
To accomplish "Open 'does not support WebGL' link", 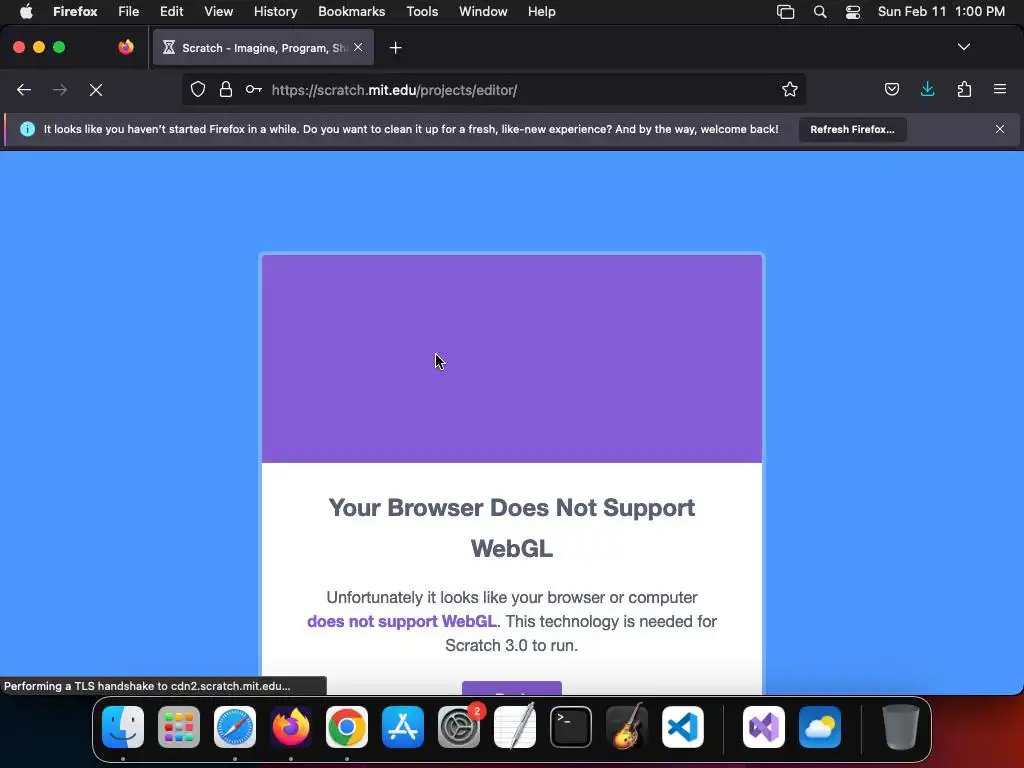I will pos(402,621).
